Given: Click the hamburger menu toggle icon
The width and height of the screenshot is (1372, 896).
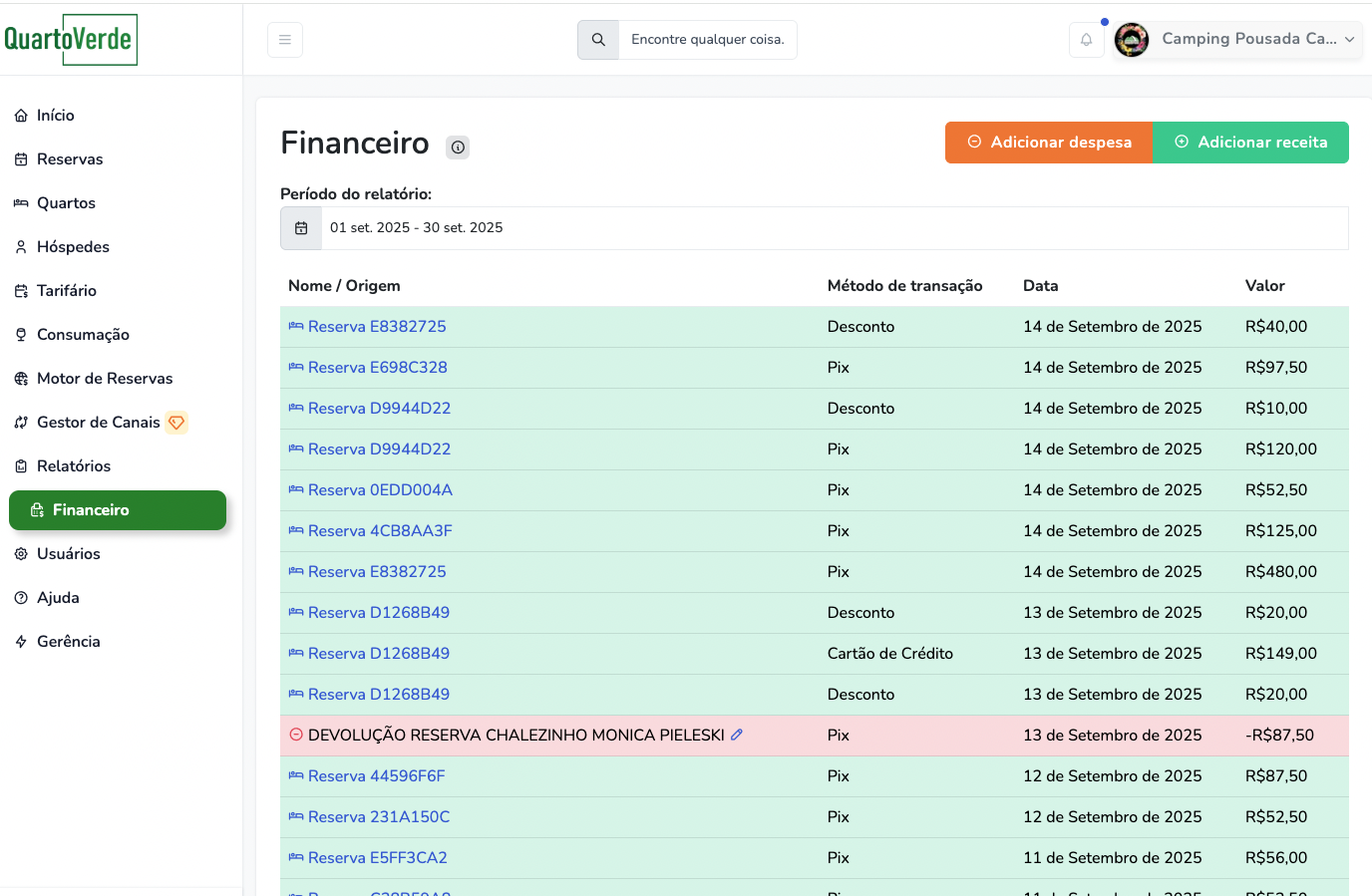Looking at the screenshot, I should tap(284, 40).
